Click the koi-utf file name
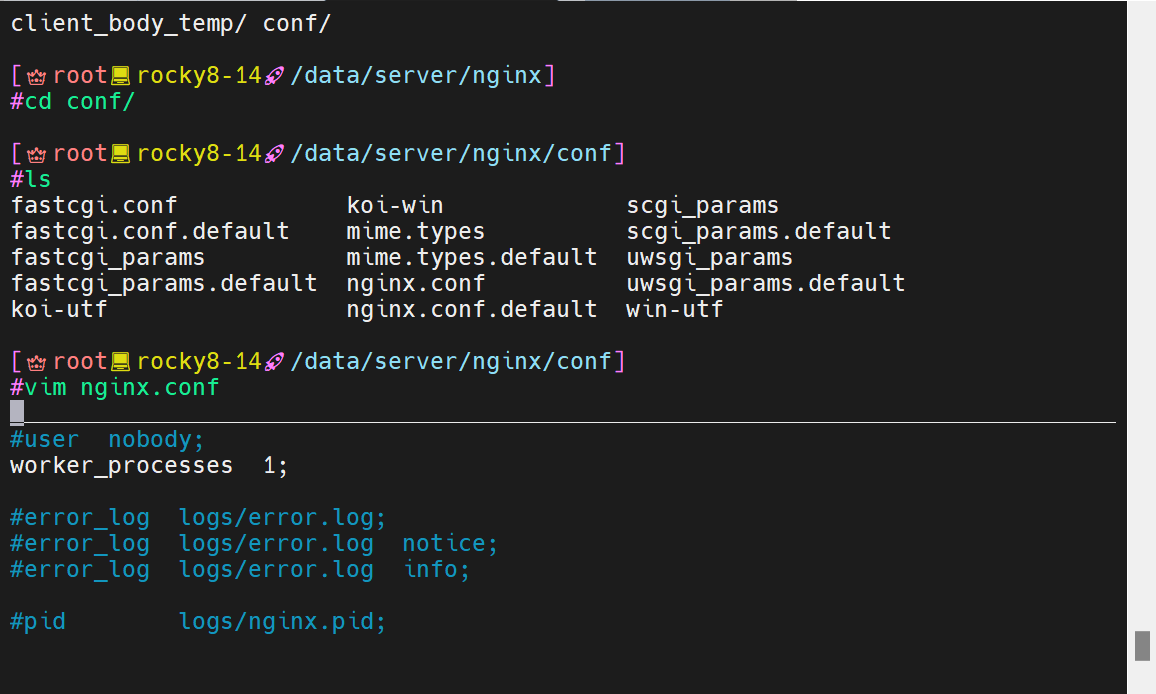The image size is (1156, 694). [59, 309]
